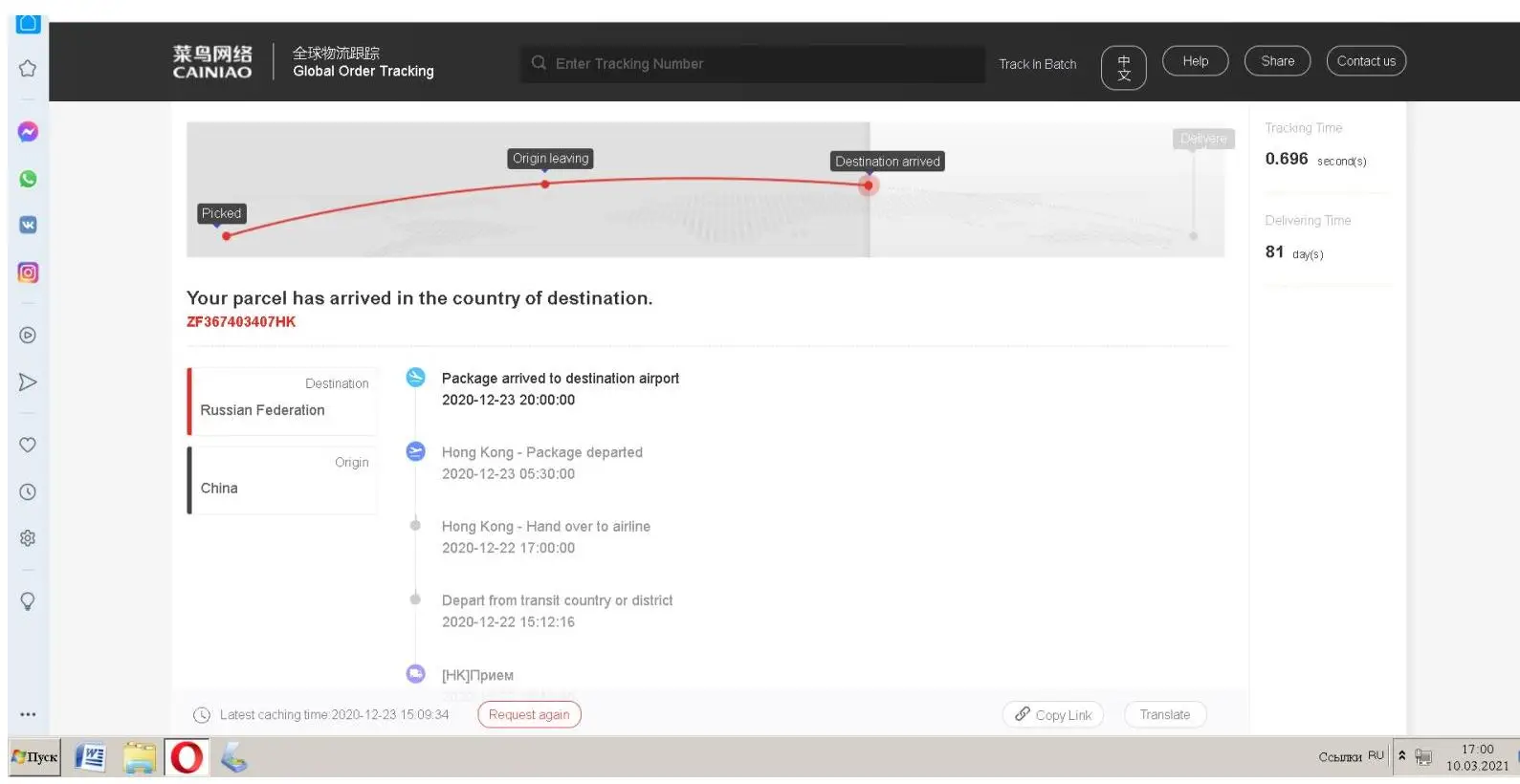1520x784 pixels.
Task: Click the Translate button
Action: tap(1165, 714)
